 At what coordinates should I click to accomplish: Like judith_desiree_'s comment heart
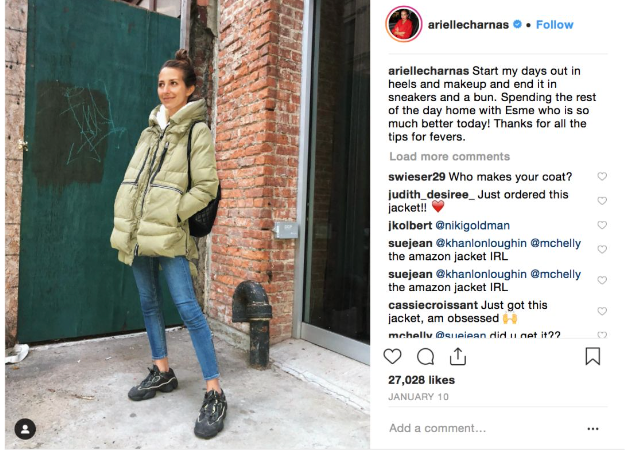pos(602,200)
